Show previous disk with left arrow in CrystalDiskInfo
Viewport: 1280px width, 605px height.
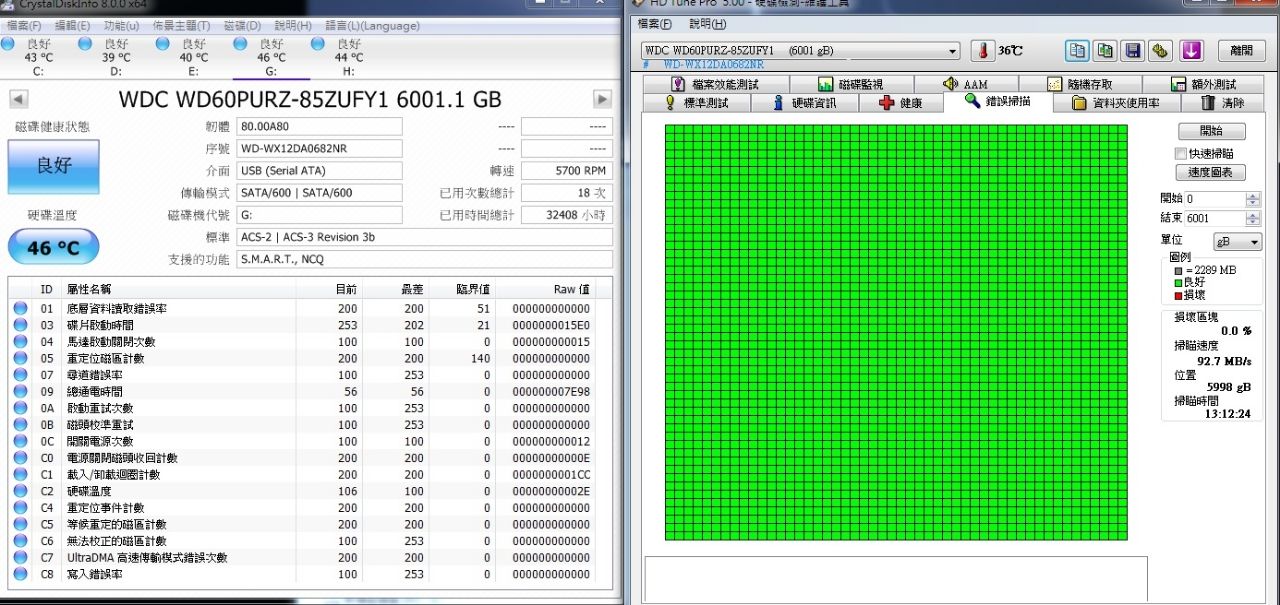coord(18,99)
